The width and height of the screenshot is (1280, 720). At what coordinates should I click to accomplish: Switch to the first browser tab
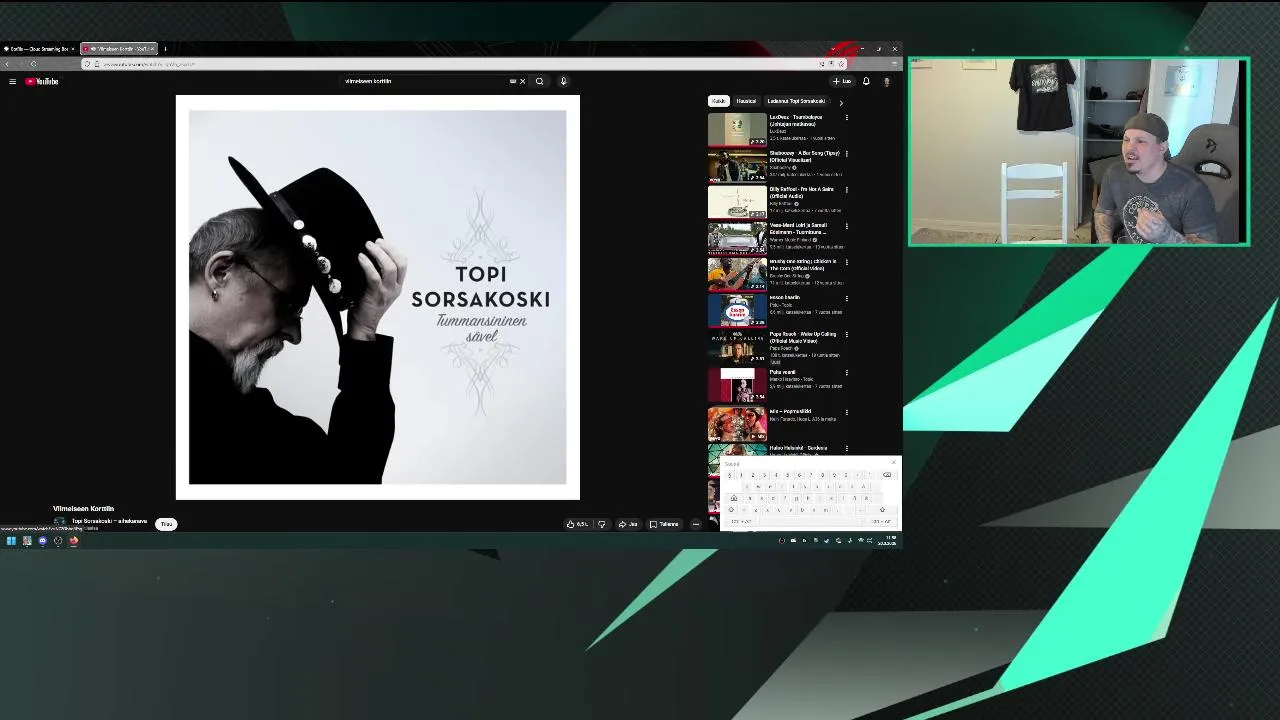40,48
